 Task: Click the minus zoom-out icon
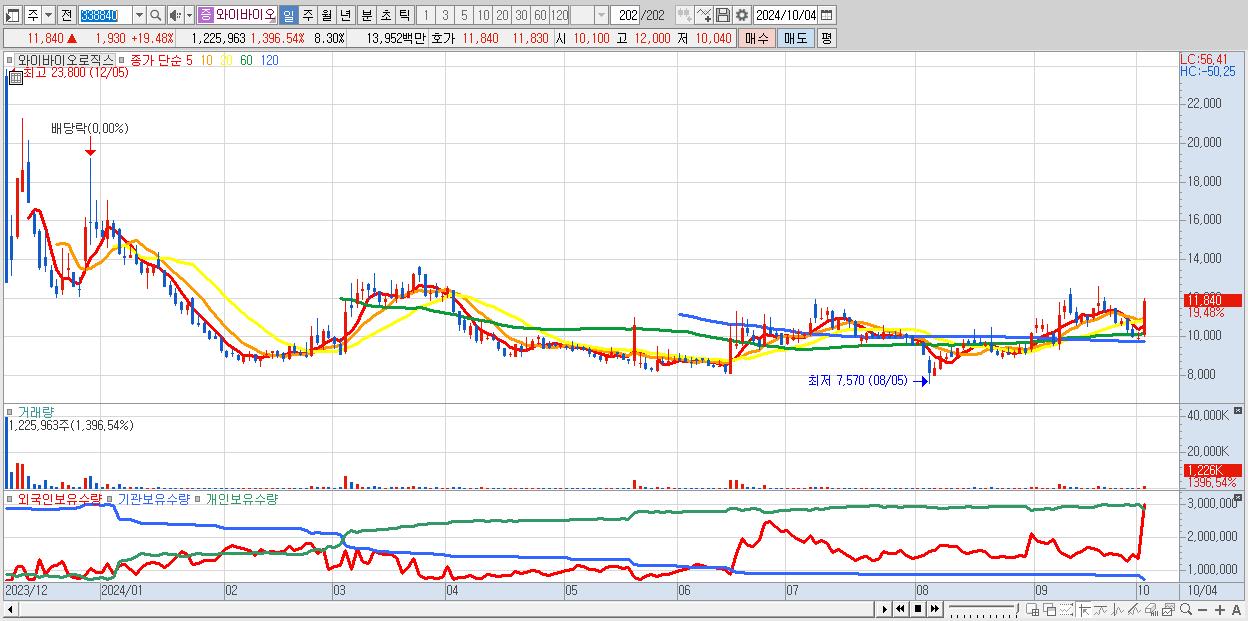coord(1203,609)
